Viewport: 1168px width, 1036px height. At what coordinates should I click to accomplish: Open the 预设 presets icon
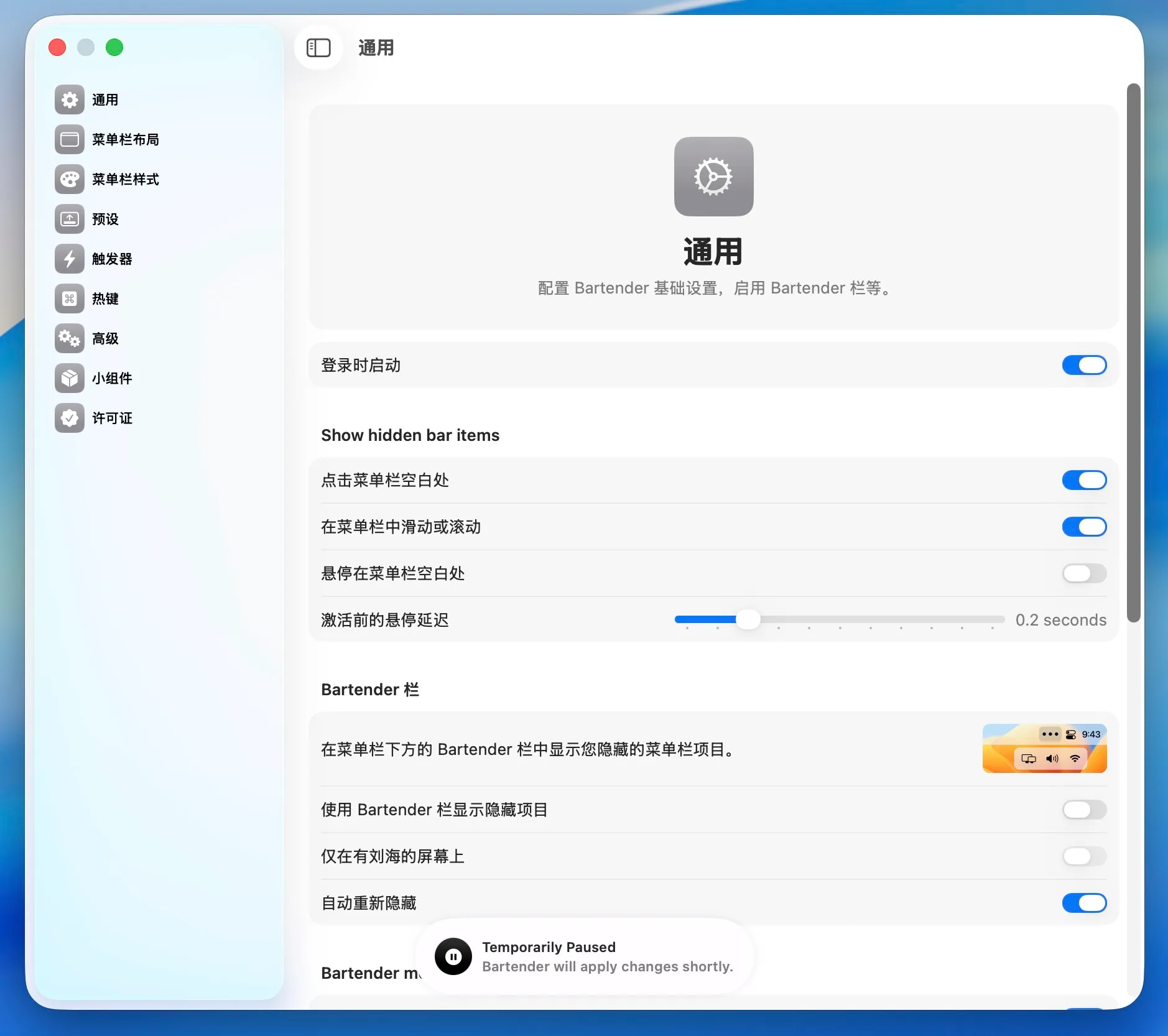click(x=70, y=219)
